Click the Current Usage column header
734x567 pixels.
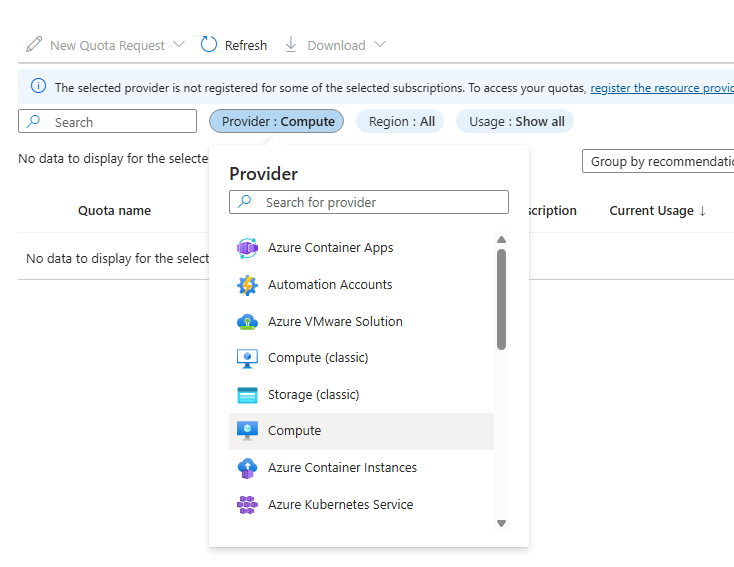(651, 211)
